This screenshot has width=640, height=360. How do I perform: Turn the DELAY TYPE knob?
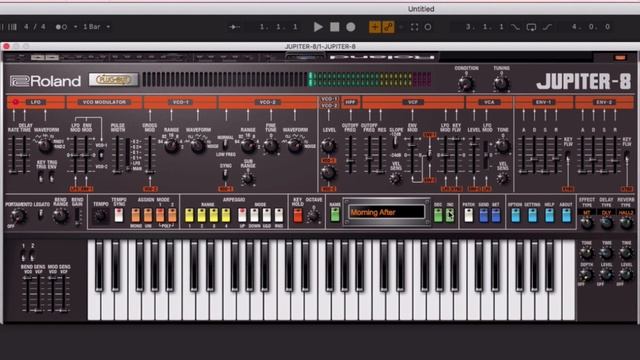[x=607, y=223]
